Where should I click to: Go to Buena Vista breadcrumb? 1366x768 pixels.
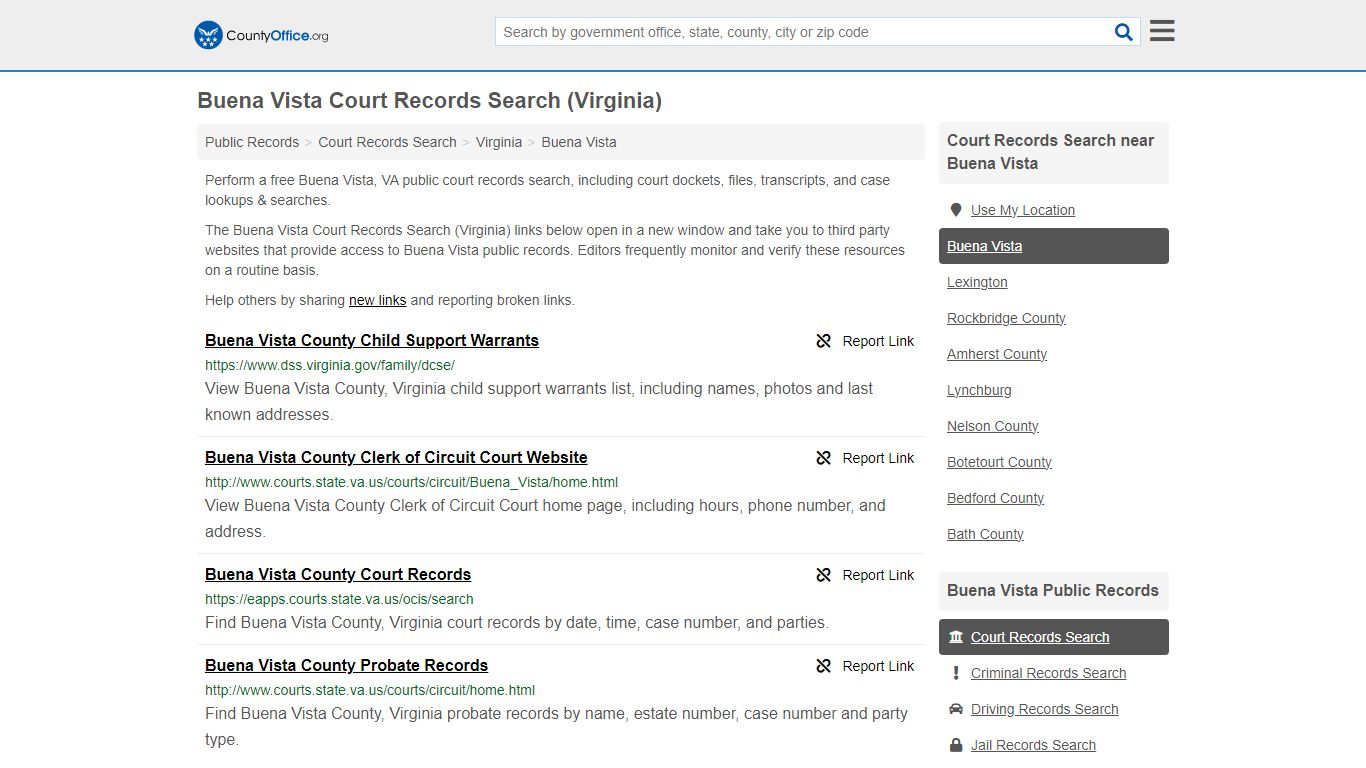pos(579,142)
